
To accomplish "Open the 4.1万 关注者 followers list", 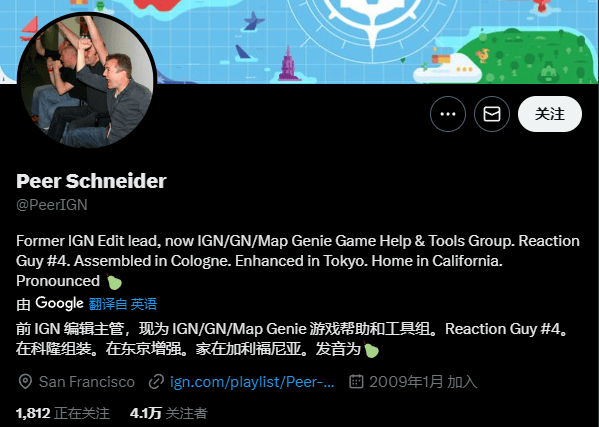I will pyautogui.click(x=168, y=413).
